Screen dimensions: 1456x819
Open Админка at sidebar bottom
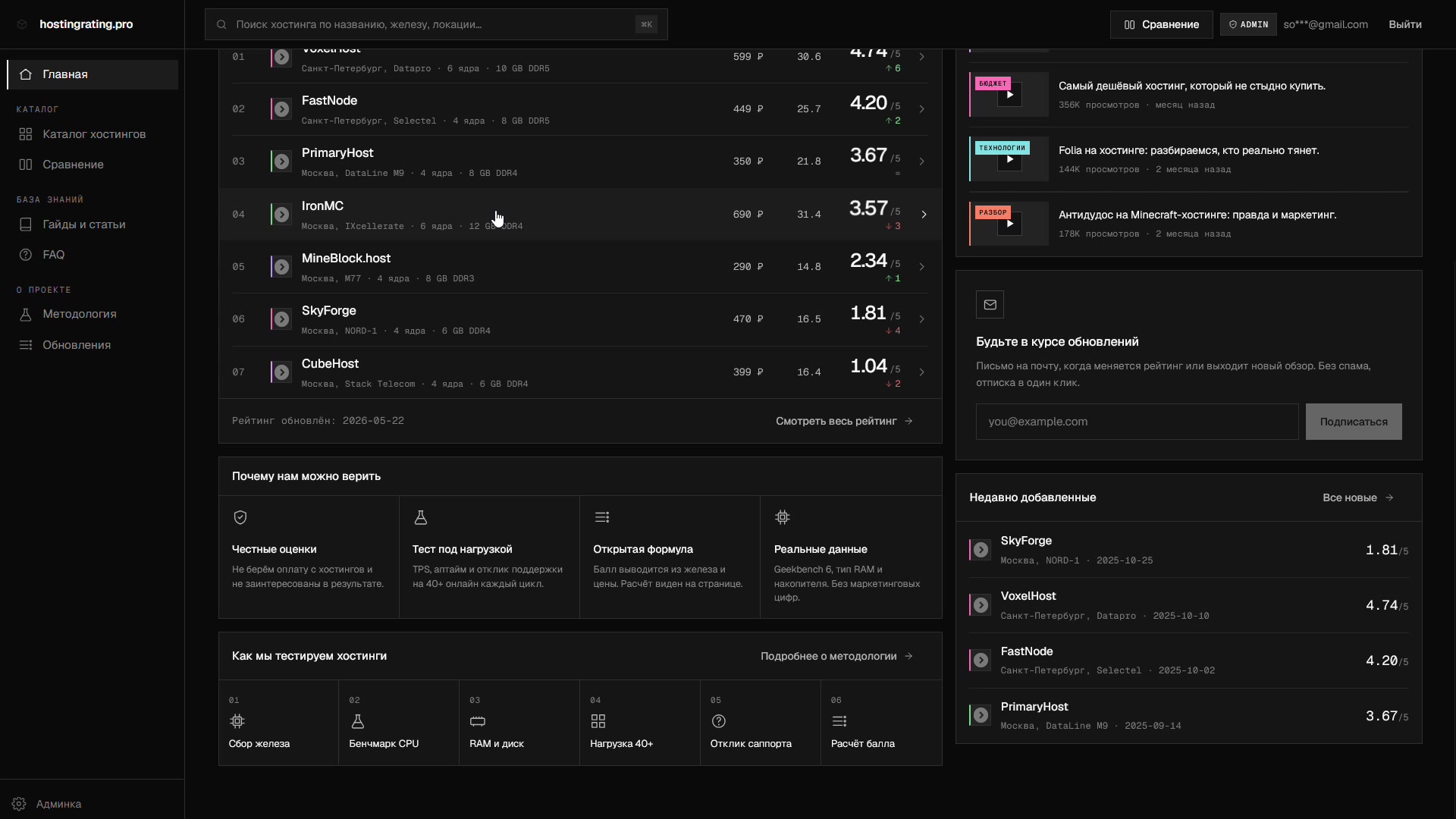93,804
